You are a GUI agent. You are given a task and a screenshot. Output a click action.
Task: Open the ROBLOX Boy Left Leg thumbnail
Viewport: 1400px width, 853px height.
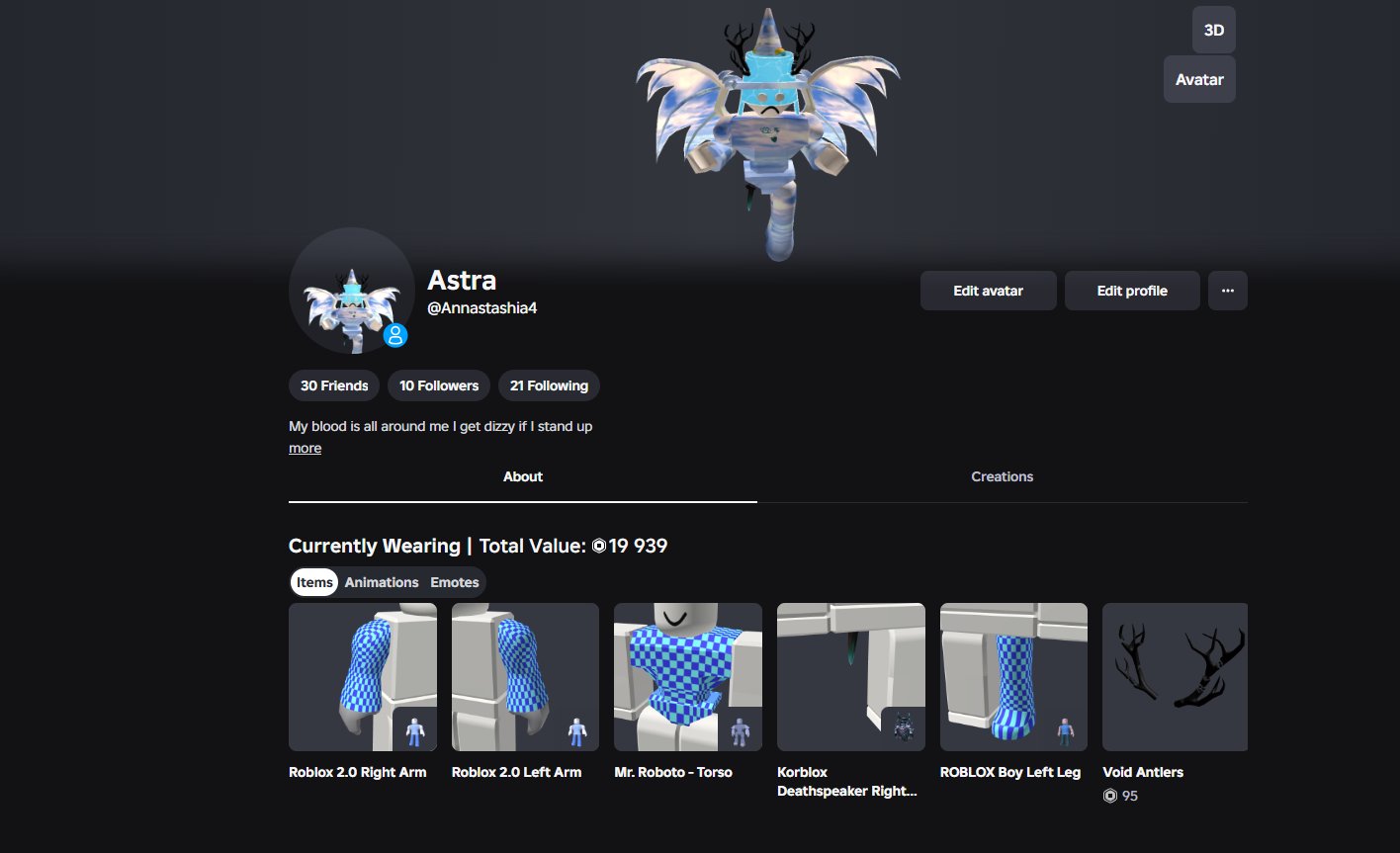pyautogui.click(x=1013, y=677)
